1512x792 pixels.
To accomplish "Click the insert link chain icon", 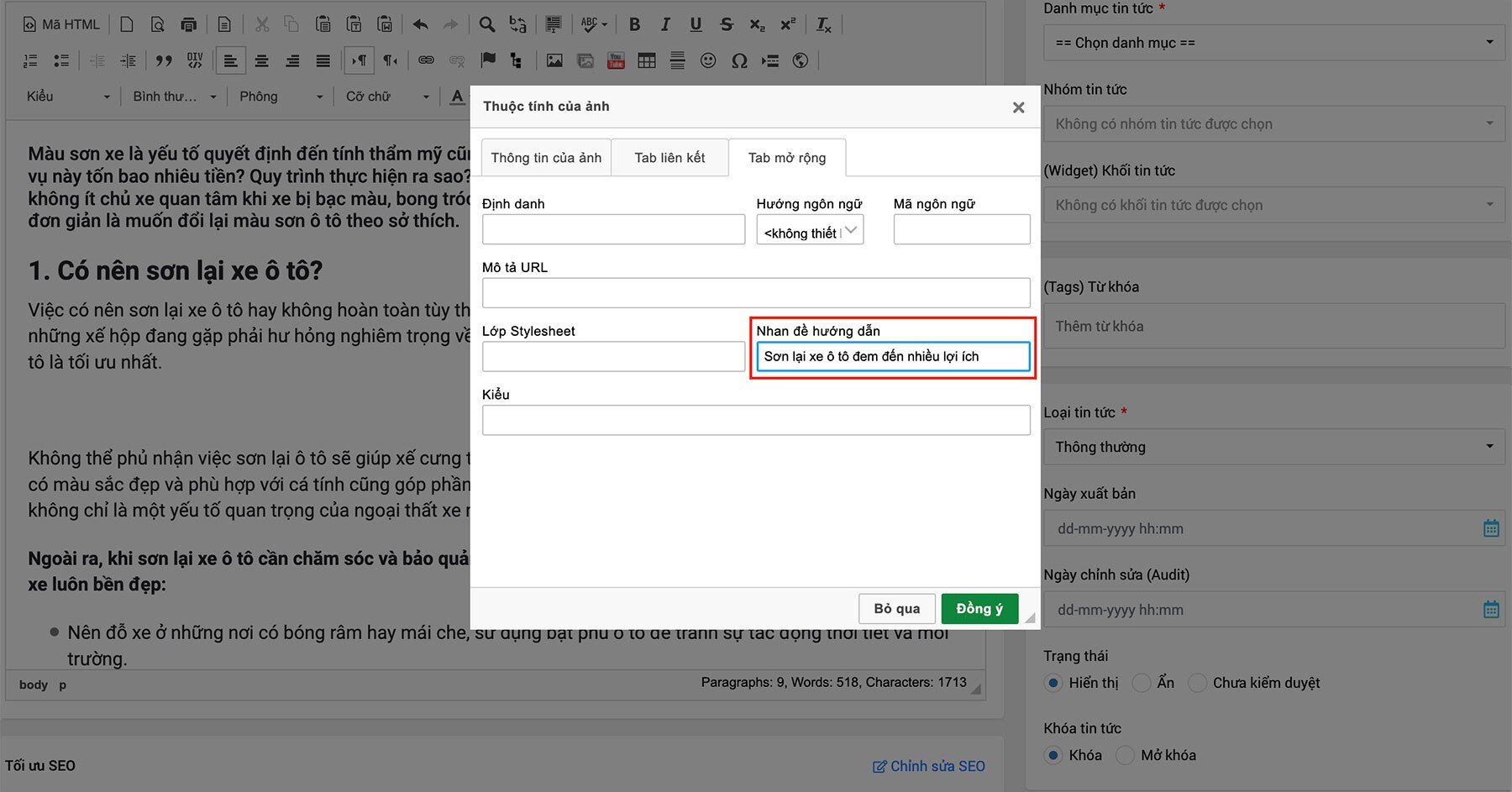I will pyautogui.click(x=427, y=60).
